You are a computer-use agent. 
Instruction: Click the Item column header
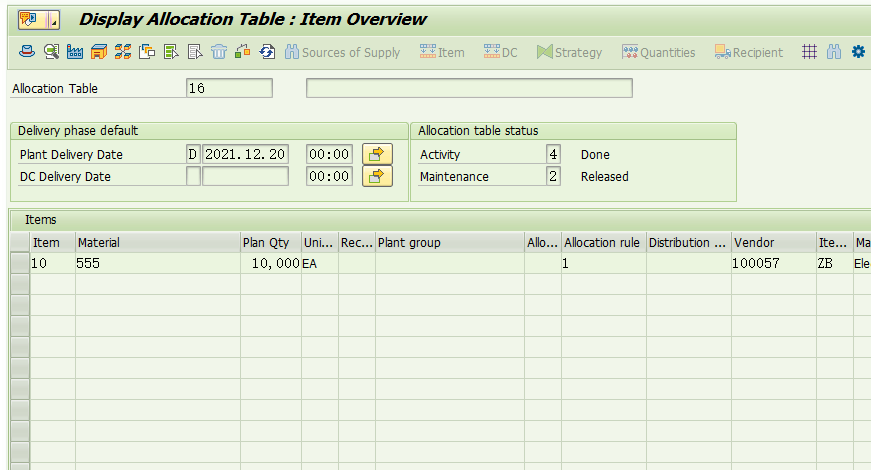click(x=52, y=242)
